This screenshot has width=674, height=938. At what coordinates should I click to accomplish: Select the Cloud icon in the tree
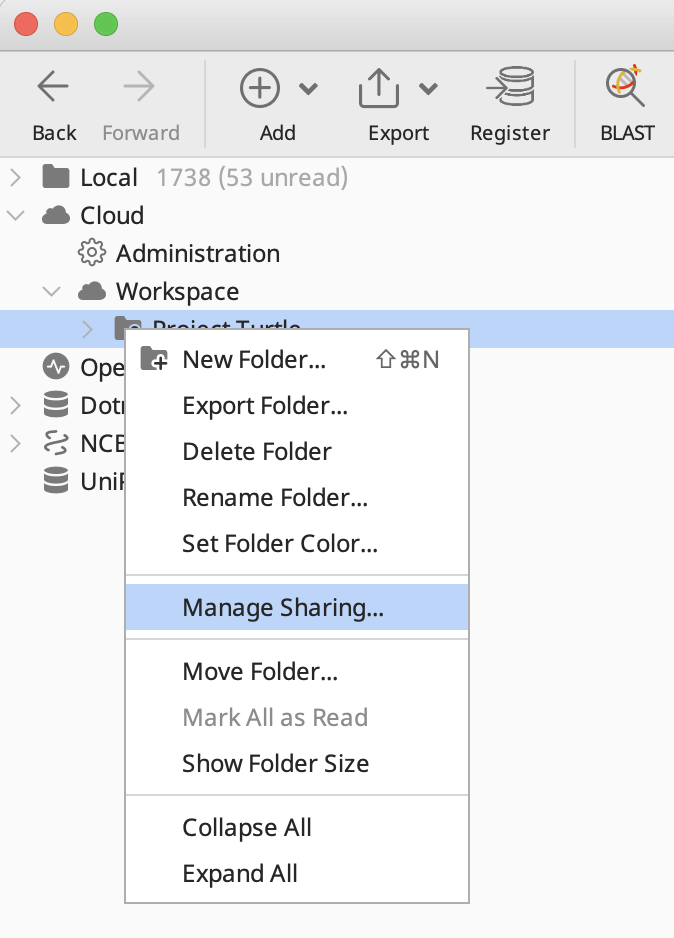56,216
